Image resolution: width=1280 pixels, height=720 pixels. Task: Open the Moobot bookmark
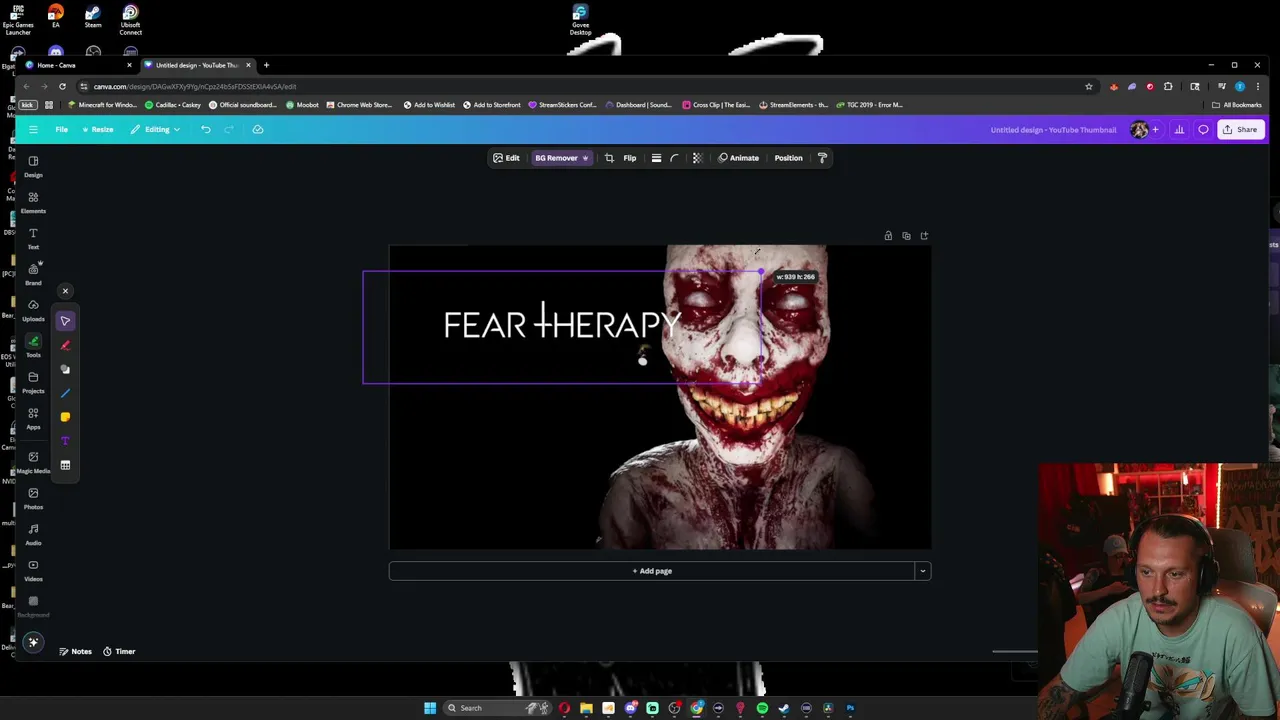click(x=302, y=105)
